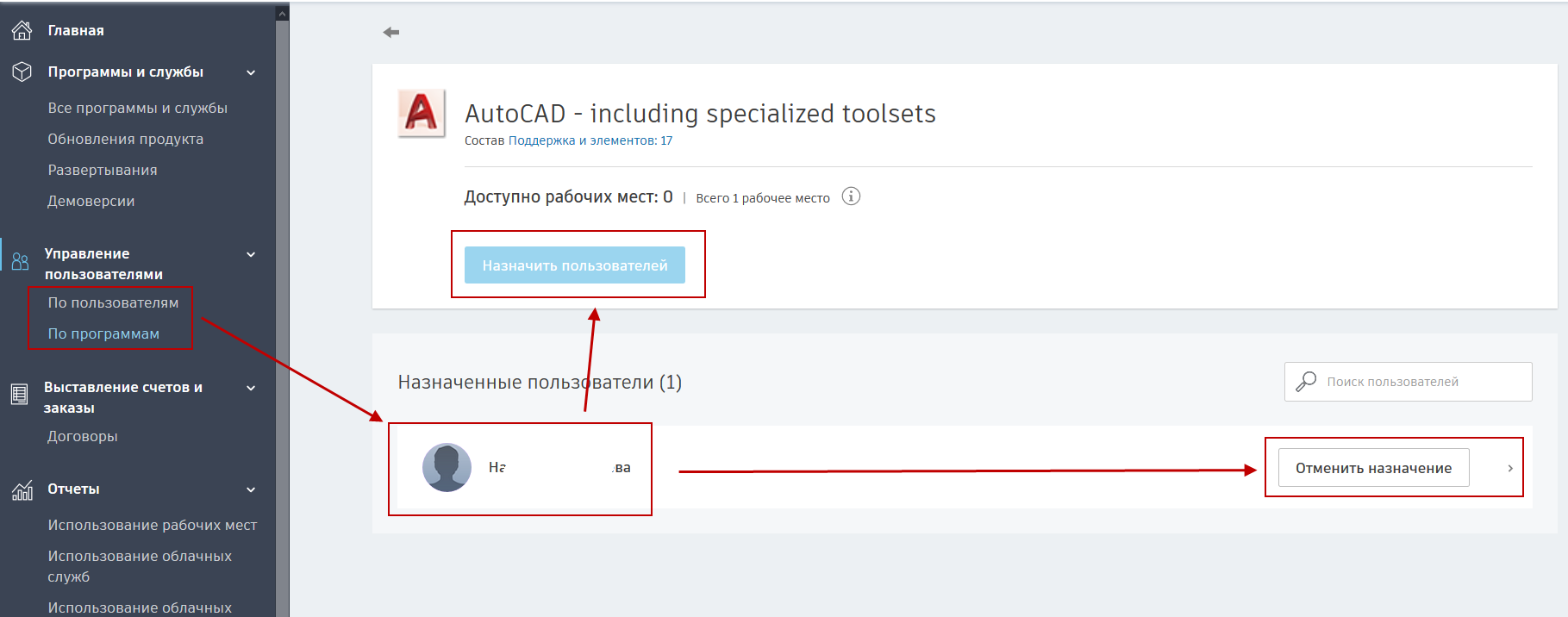
Task: Click Назначить пользователей button
Action: 575,265
